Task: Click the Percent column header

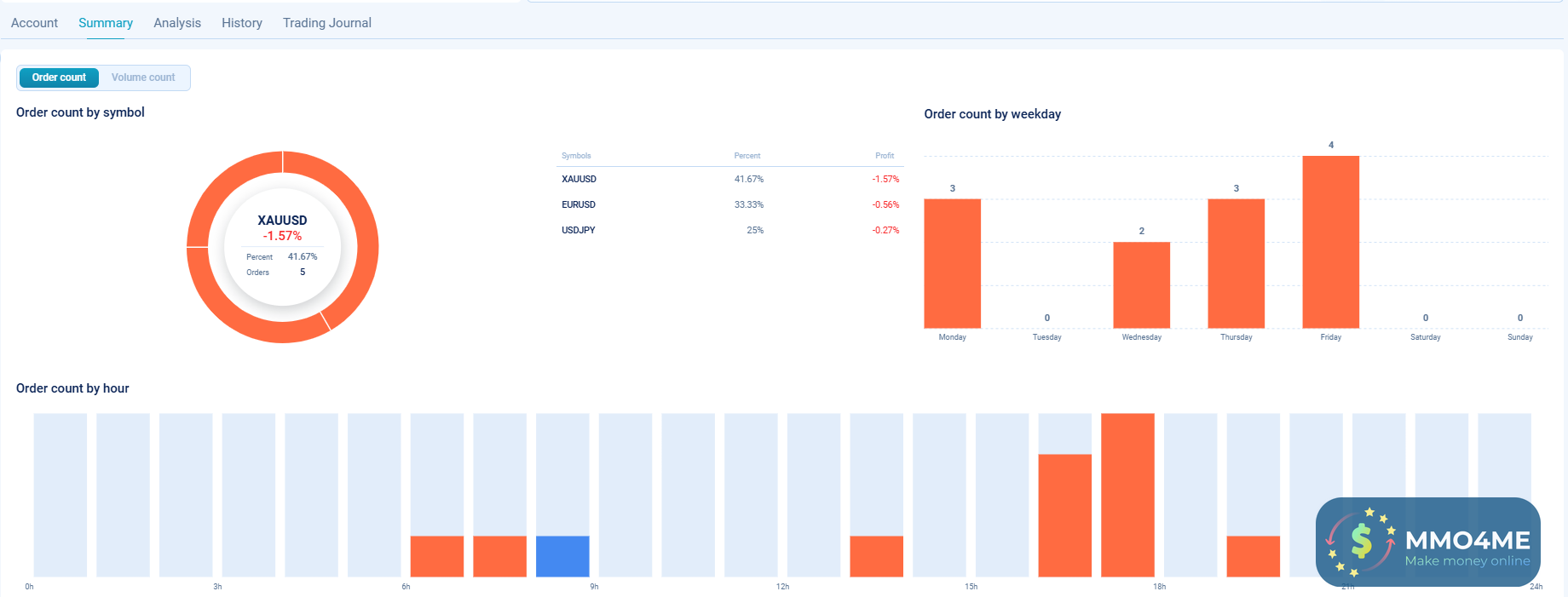Action: pos(747,156)
